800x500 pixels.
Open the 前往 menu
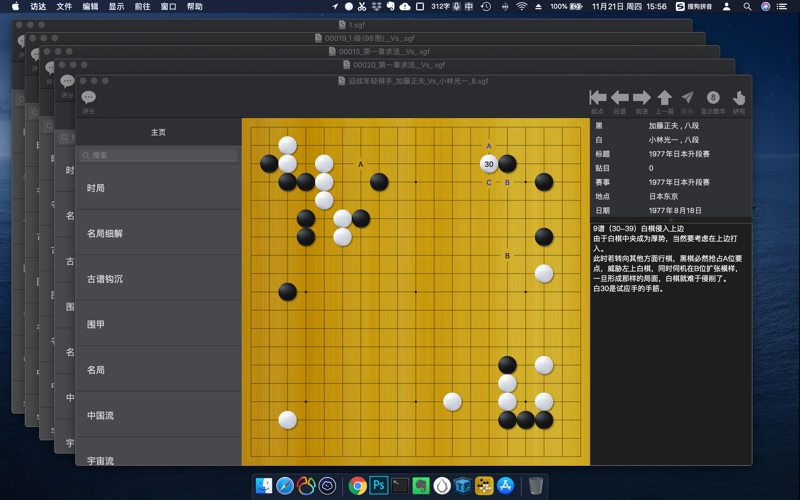pyautogui.click(x=142, y=6)
